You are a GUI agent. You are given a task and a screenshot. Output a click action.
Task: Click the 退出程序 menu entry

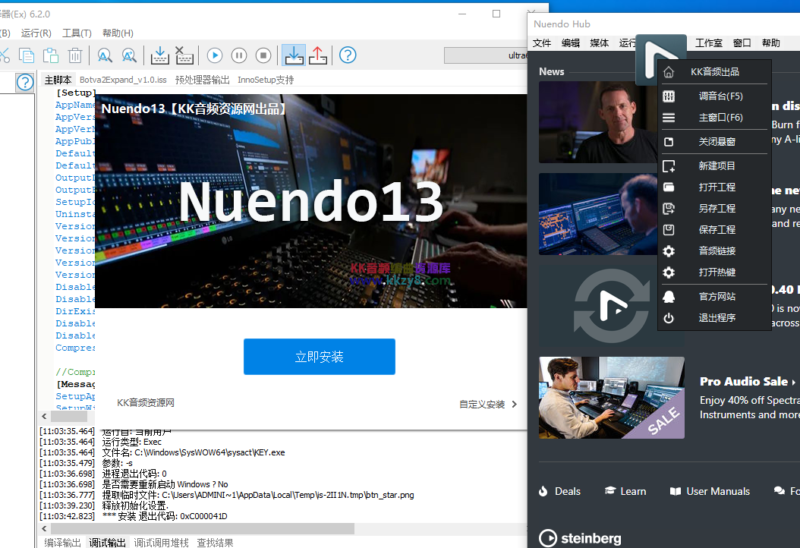point(717,318)
